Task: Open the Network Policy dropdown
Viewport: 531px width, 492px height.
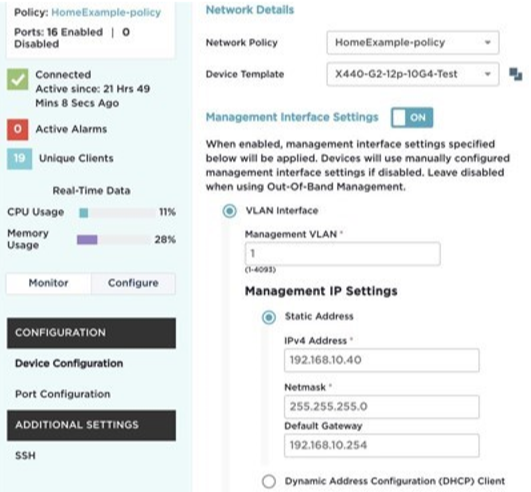Action: [x=412, y=43]
